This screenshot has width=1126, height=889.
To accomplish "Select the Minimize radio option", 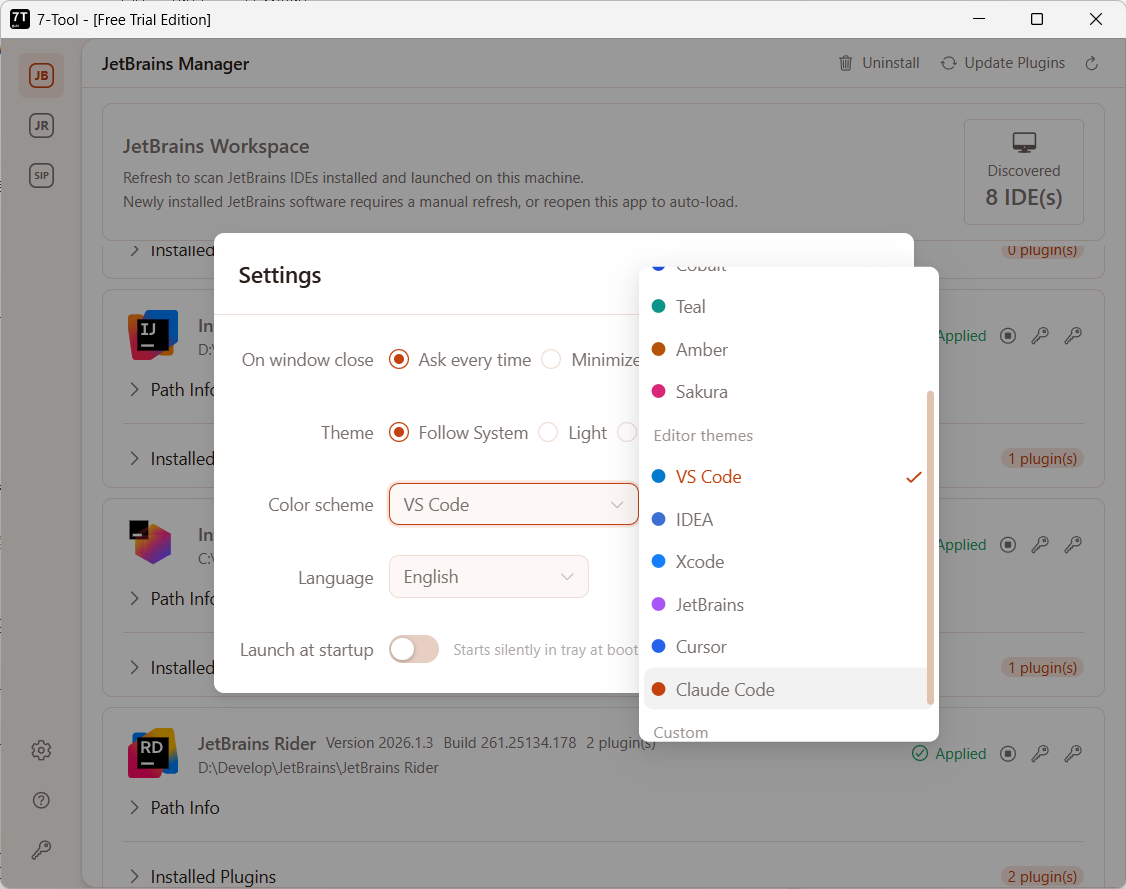I will click(551, 359).
